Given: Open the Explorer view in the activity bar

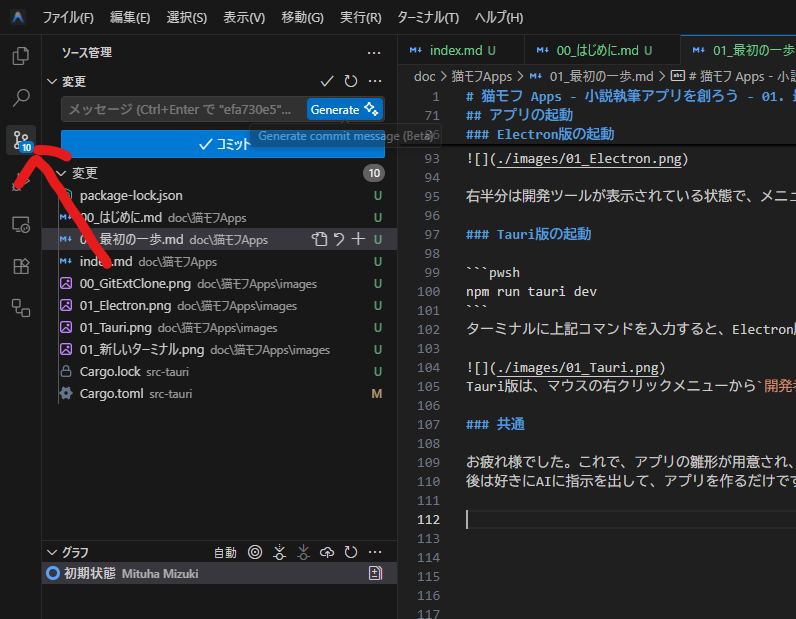Looking at the screenshot, I should coord(20,56).
